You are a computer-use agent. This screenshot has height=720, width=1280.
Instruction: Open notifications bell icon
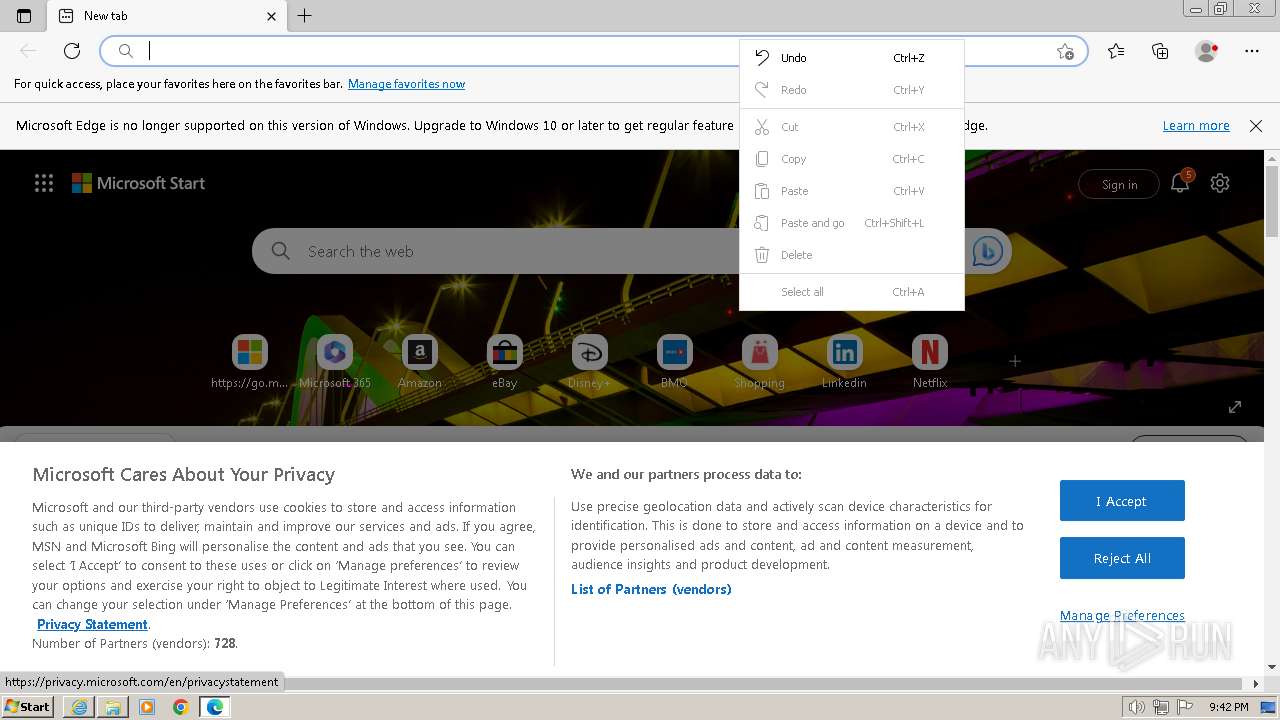click(x=1180, y=183)
